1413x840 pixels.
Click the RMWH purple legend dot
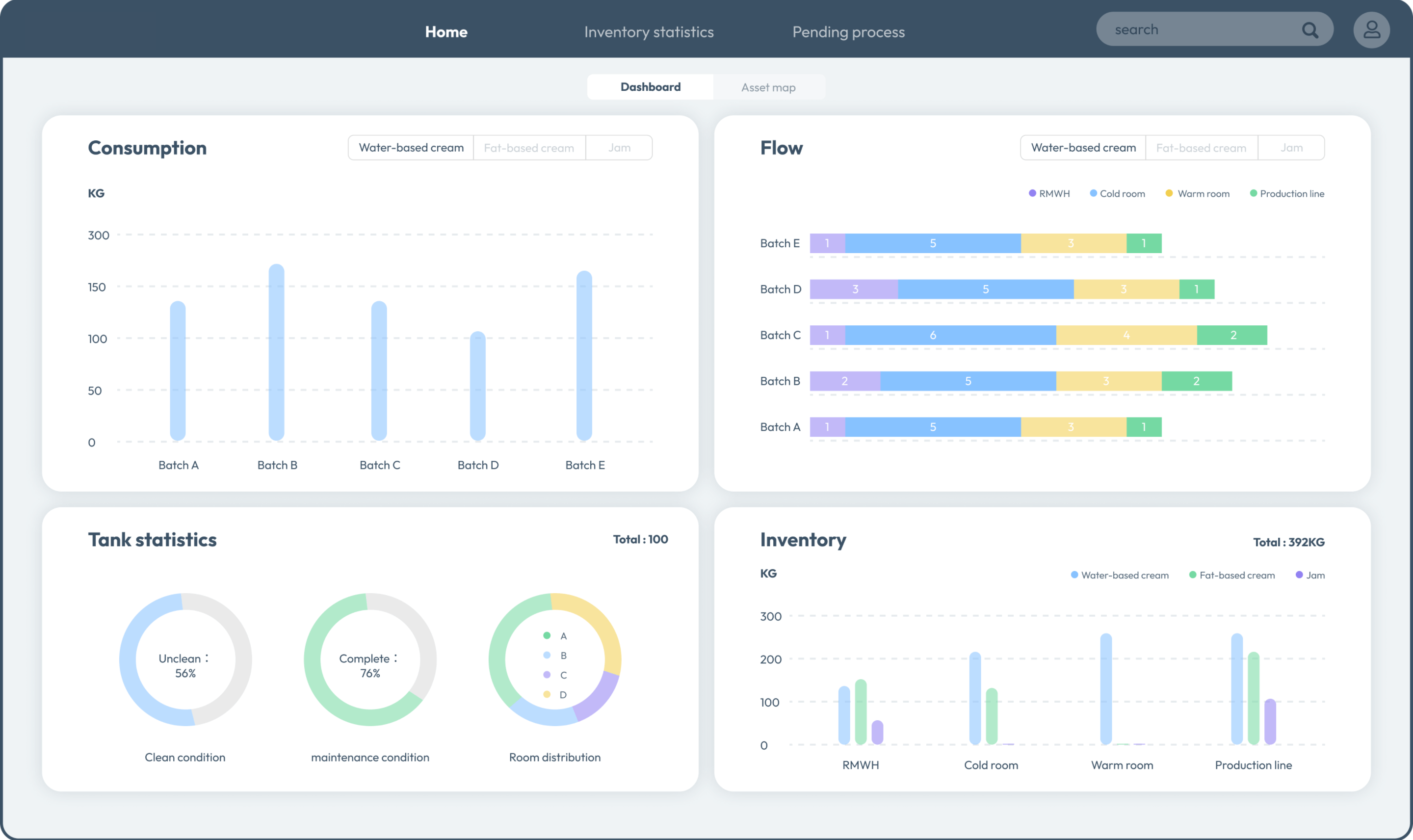coord(1032,194)
